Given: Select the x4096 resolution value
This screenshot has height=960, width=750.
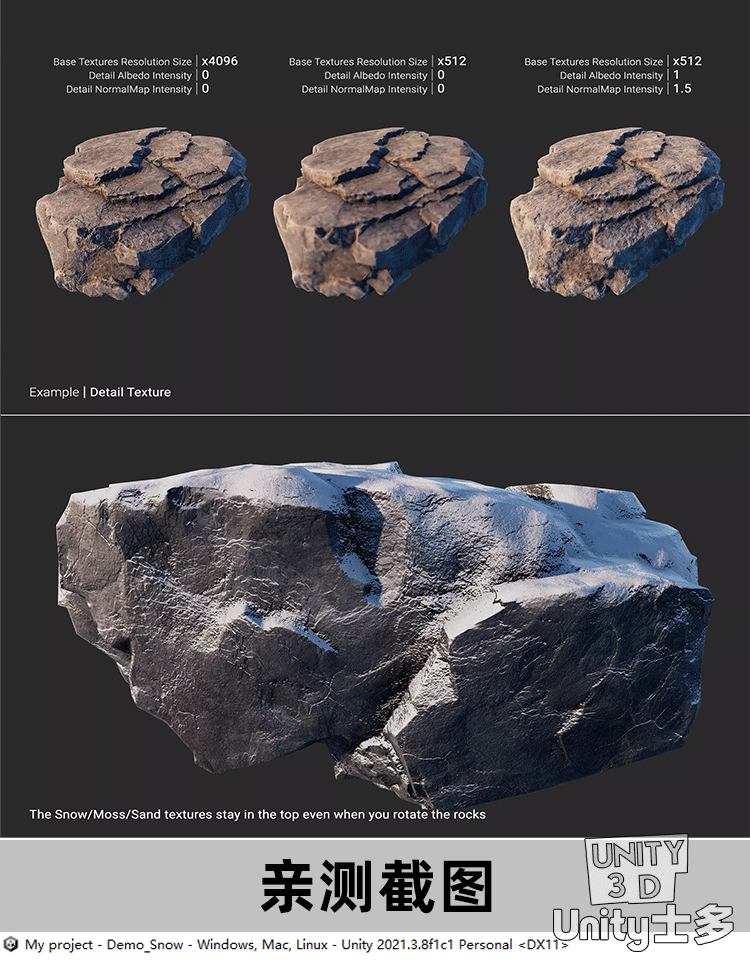Looking at the screenshot, I should [x=219, y=61].
